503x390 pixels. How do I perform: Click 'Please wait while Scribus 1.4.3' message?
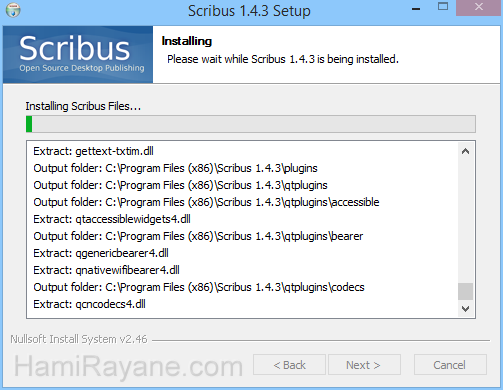(283, 59)
